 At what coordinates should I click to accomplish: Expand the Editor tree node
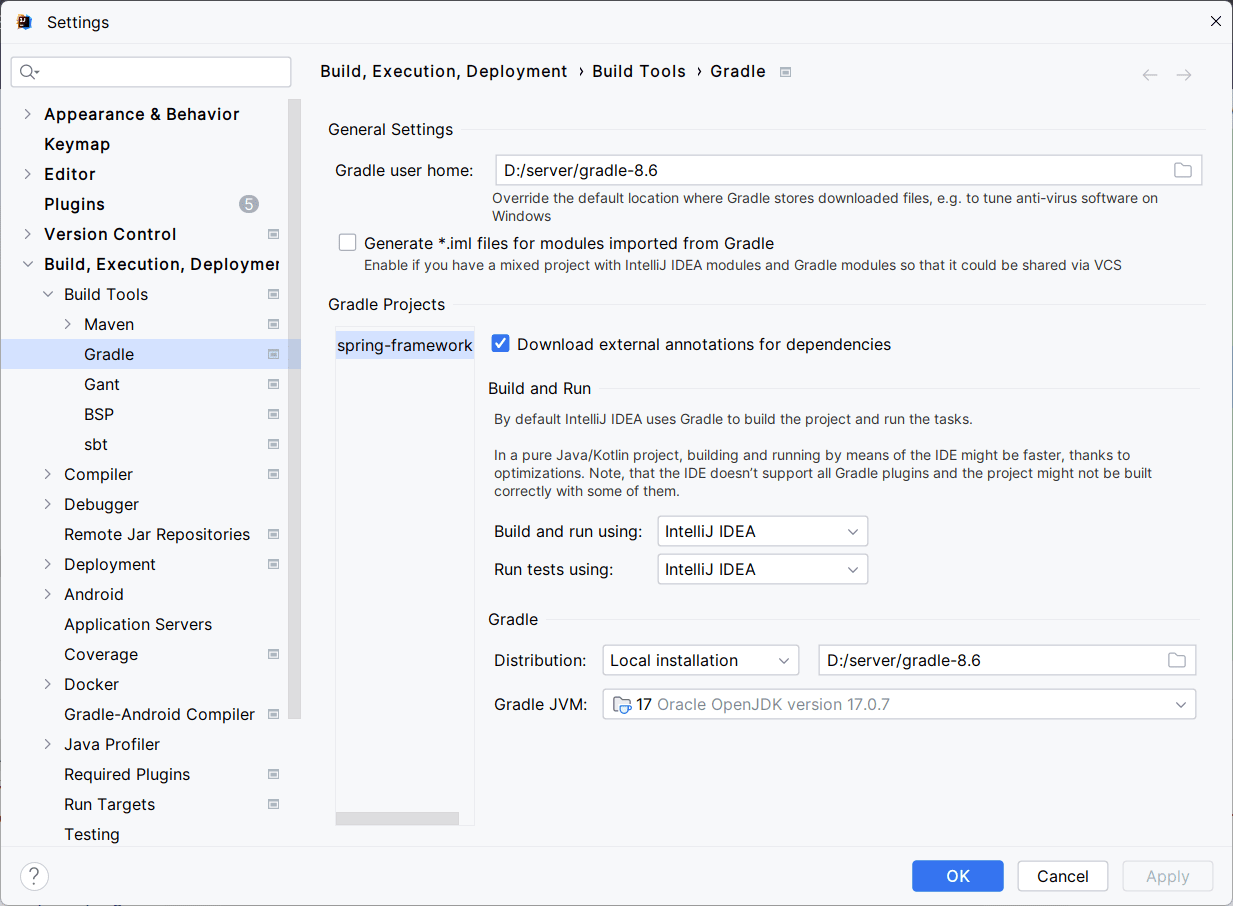click(x=27, y=174)
